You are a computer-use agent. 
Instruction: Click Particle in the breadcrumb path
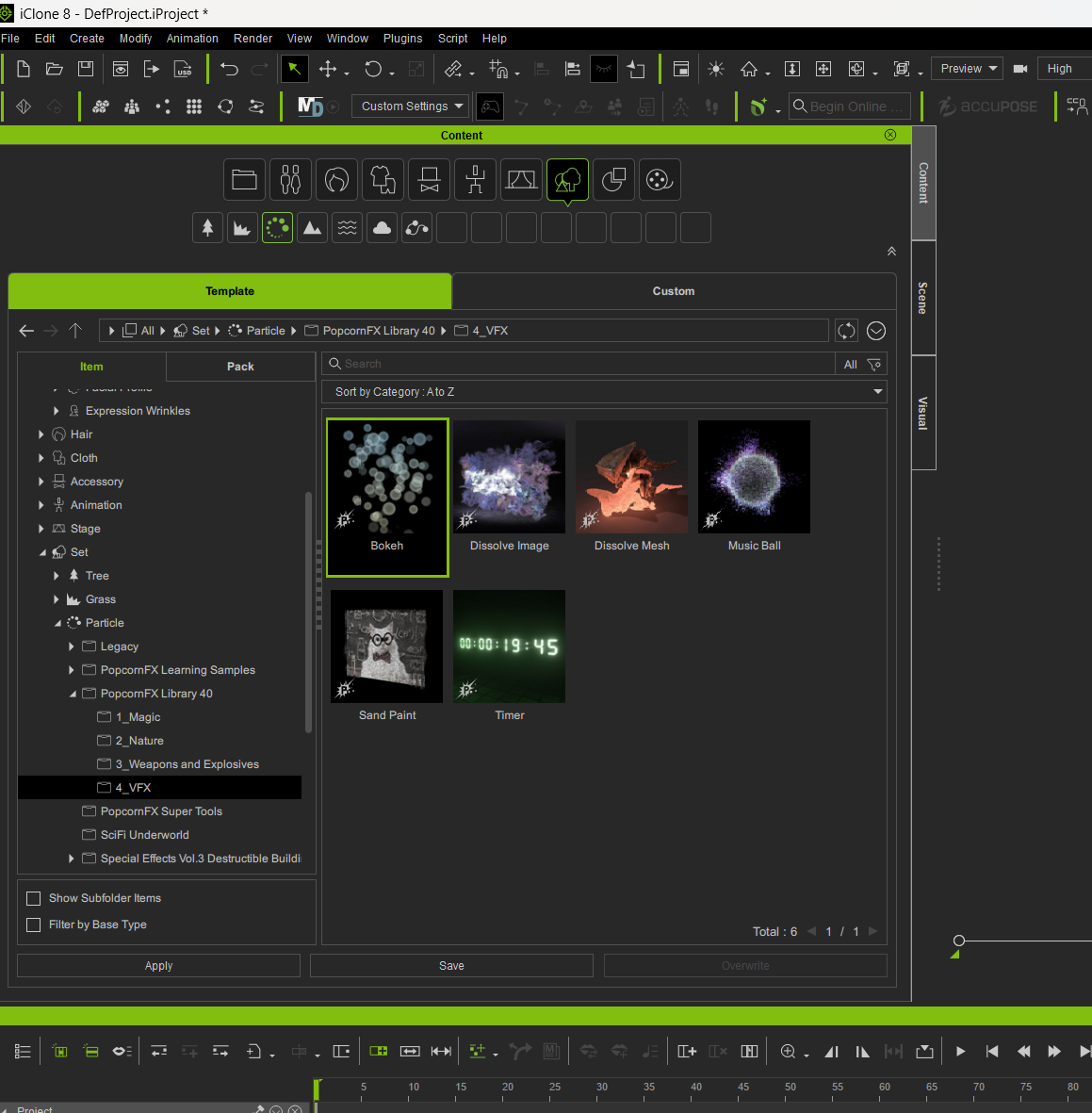pos(266,331)
